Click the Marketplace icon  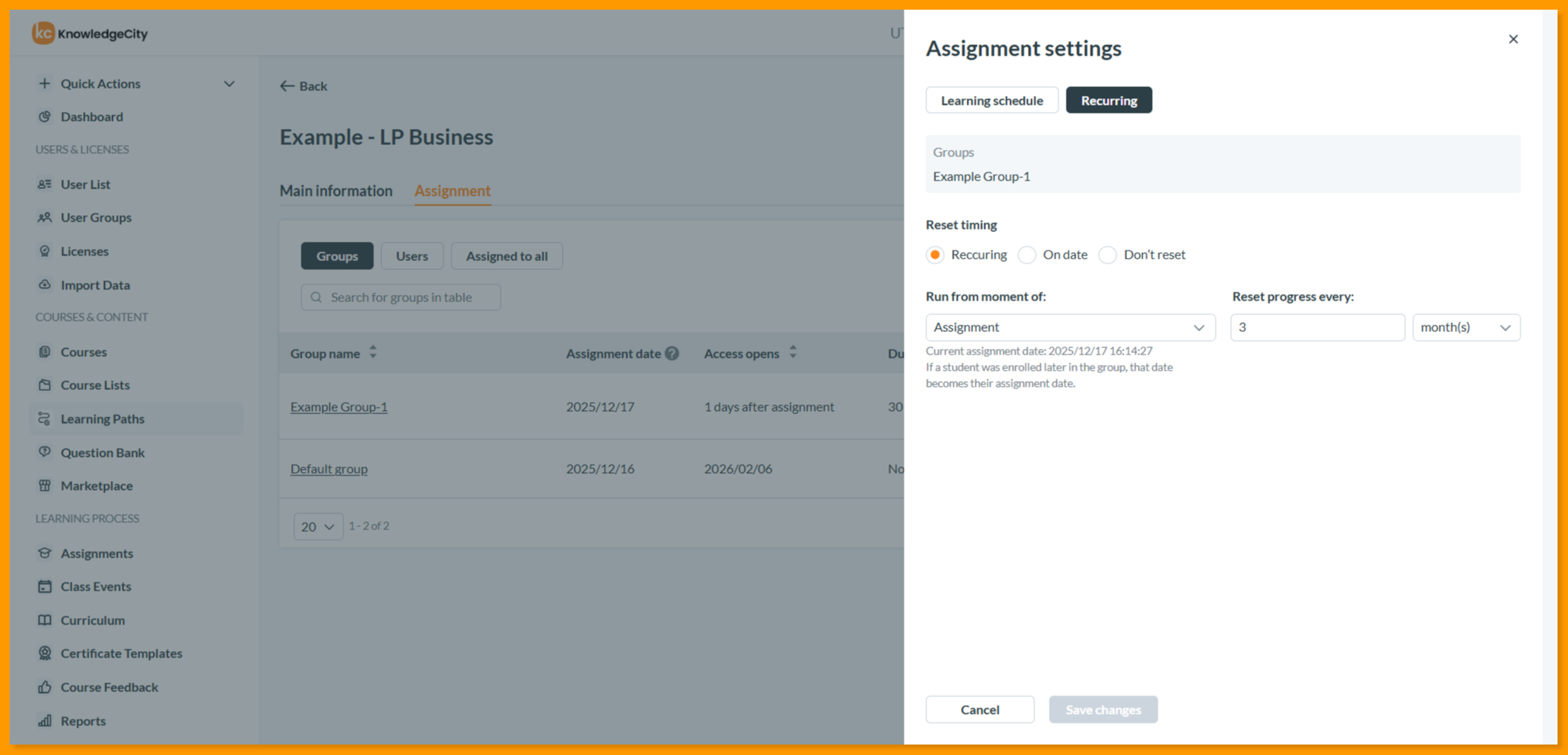[x=44, y=486]
